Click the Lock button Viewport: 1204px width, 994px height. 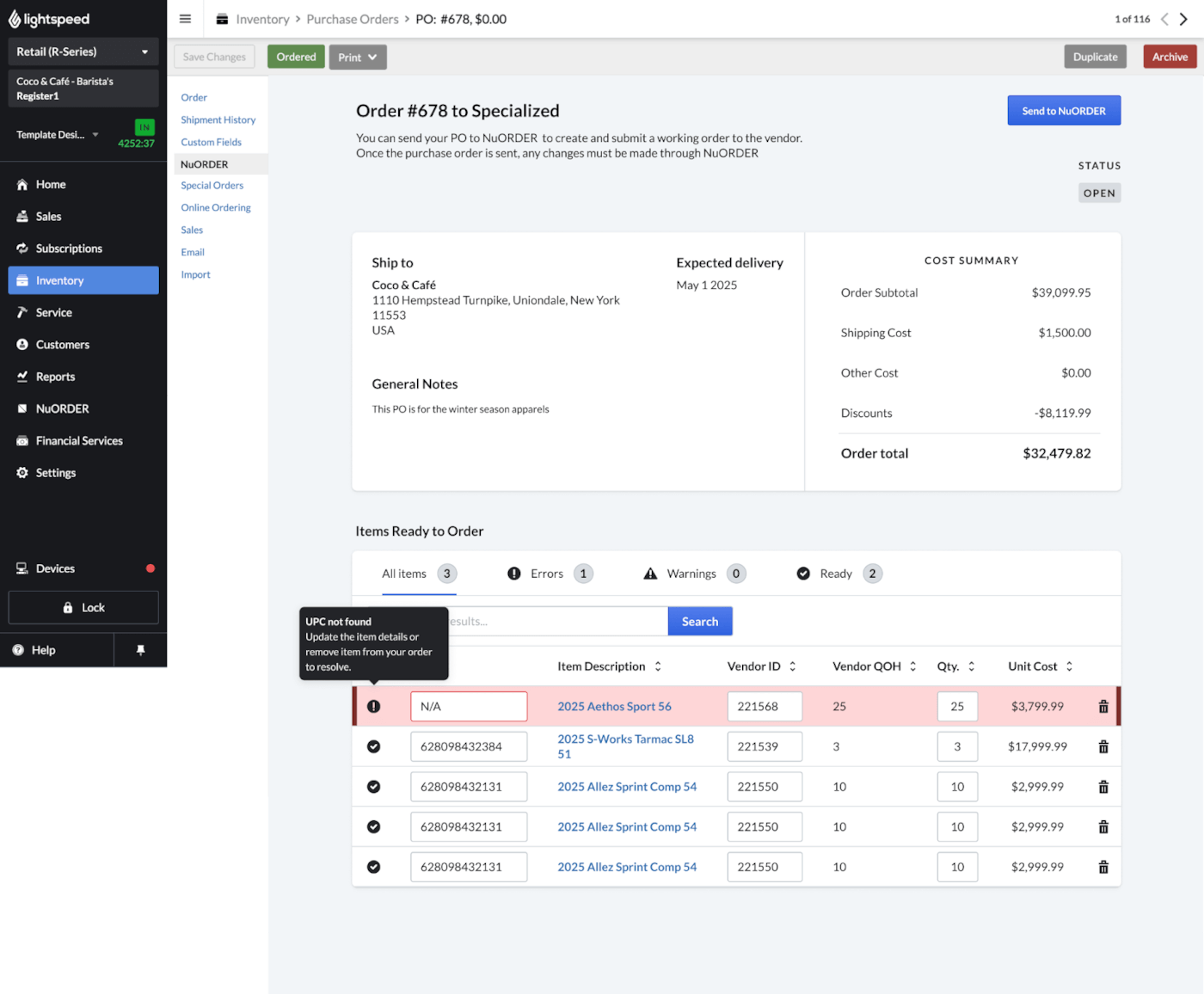83,607
